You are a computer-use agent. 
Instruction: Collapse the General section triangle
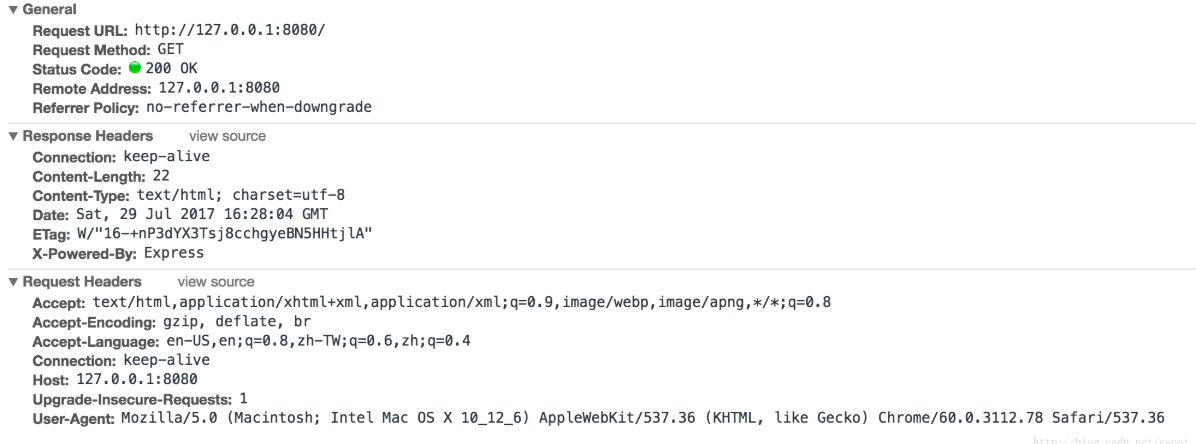pyautogui.click(x=13, y=9)
